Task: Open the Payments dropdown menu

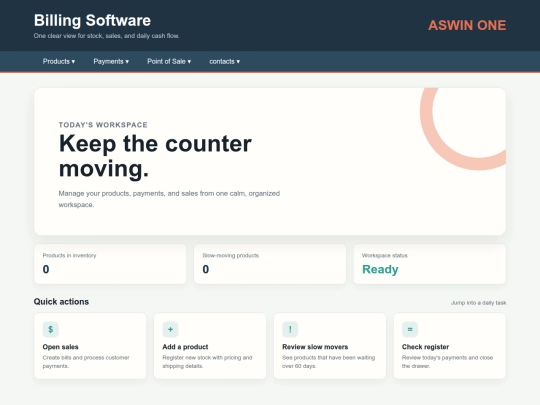Action: 111,61
